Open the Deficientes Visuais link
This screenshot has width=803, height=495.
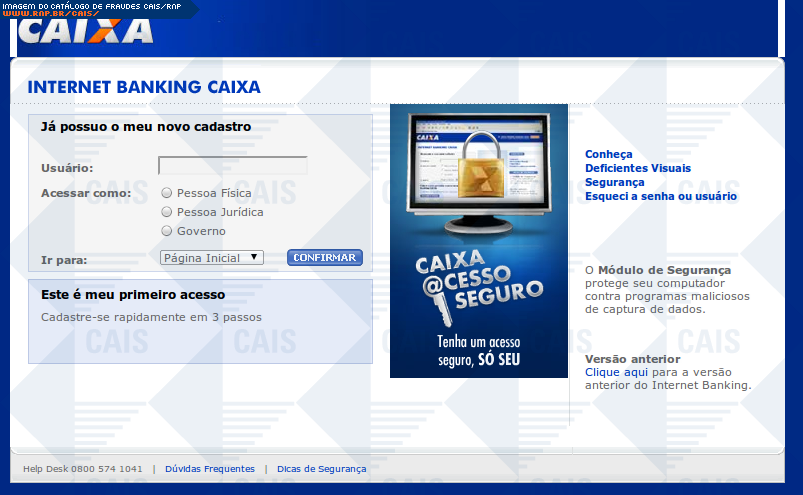(637, 168)
